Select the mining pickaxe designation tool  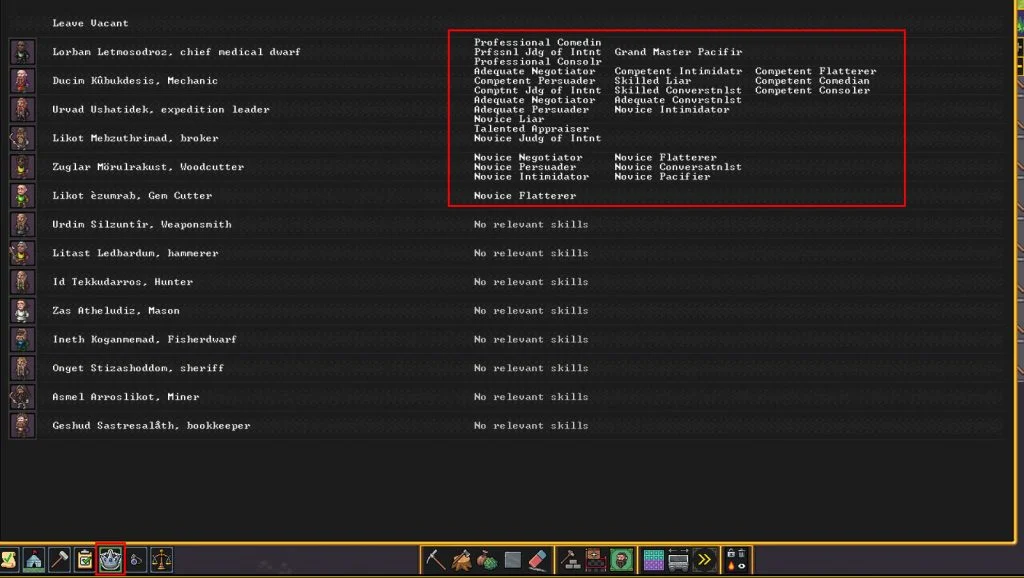coord(436,558)
